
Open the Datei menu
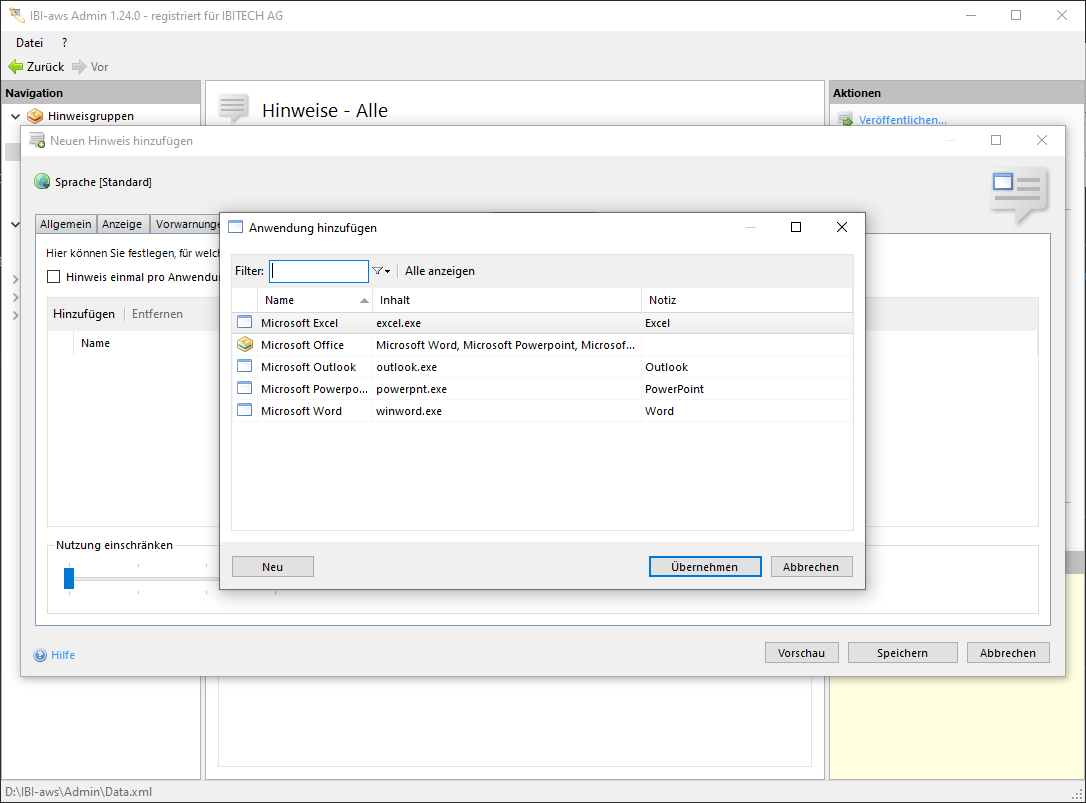point(30,43)
